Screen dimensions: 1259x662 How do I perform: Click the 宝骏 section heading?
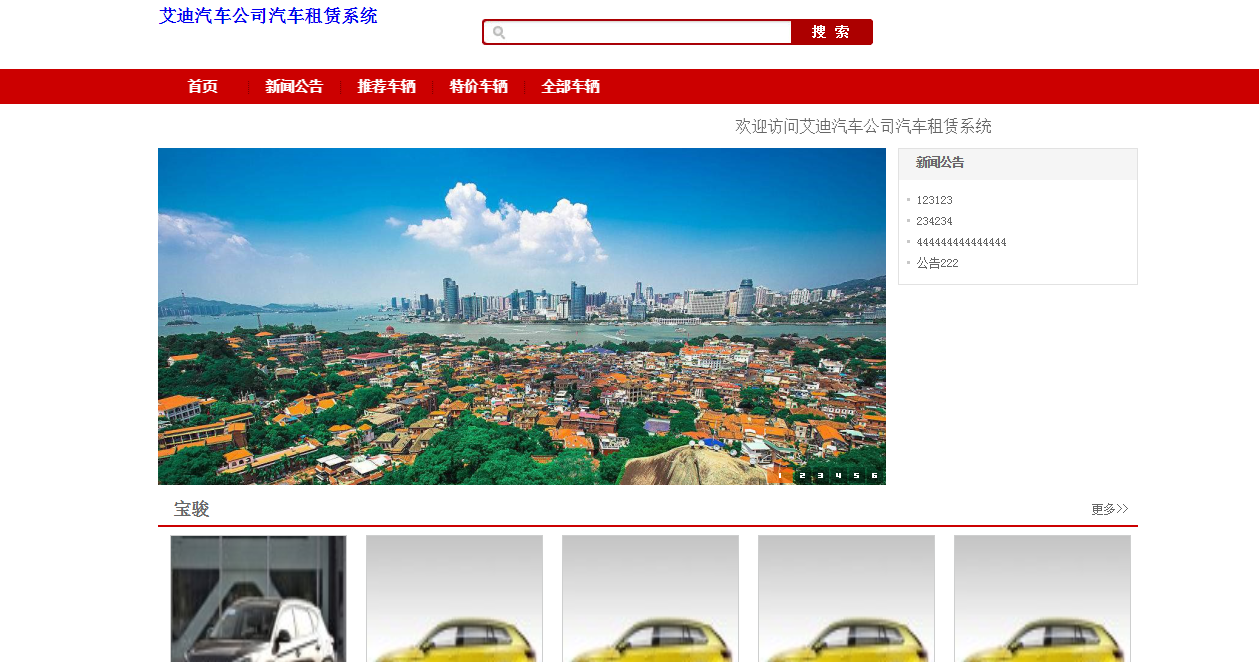pyautogui.click(x=191, y=509)
